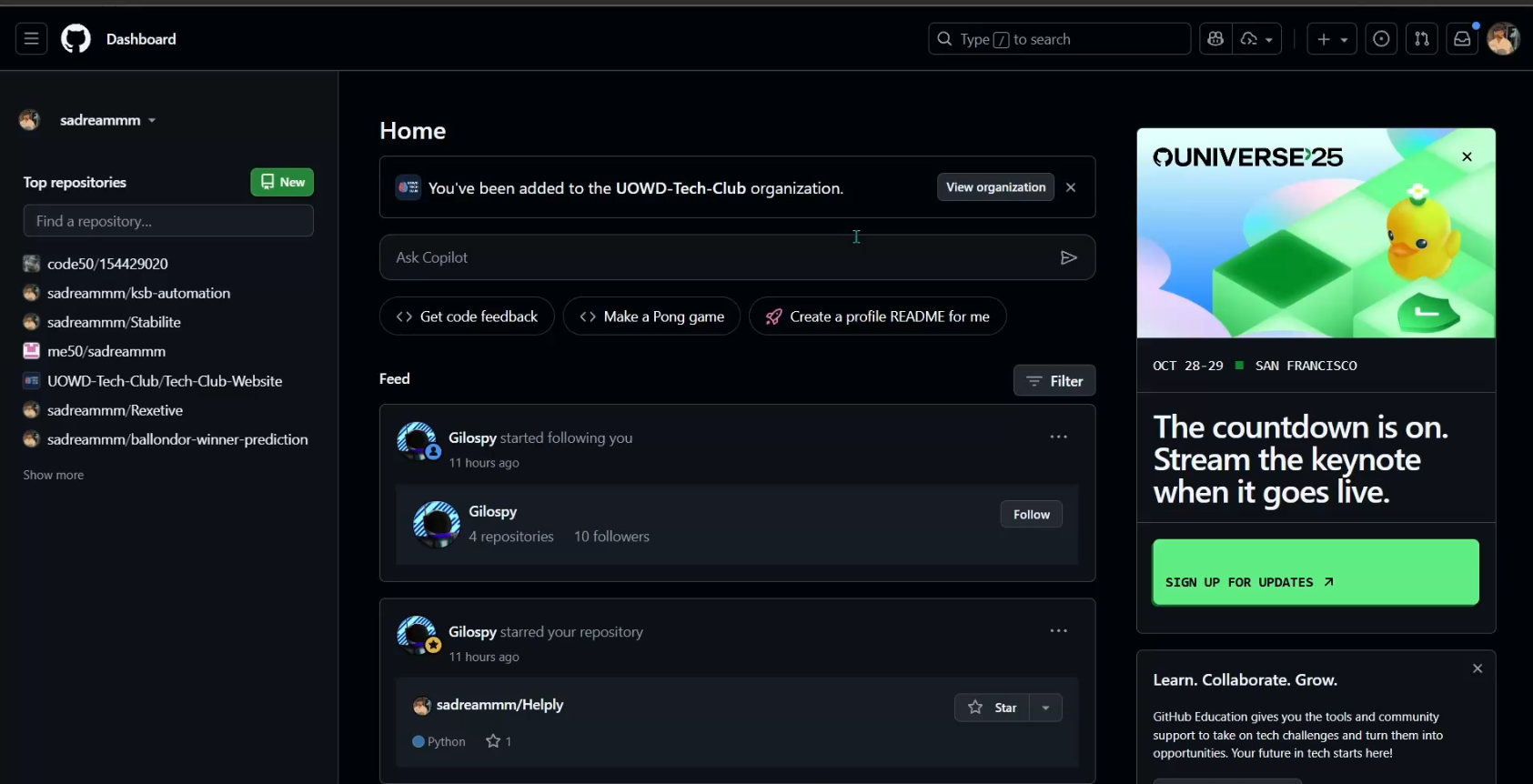Open Gilospy's 4 repositories link
The height and width of the screenshot is (784, 1533).
point(511,537)
